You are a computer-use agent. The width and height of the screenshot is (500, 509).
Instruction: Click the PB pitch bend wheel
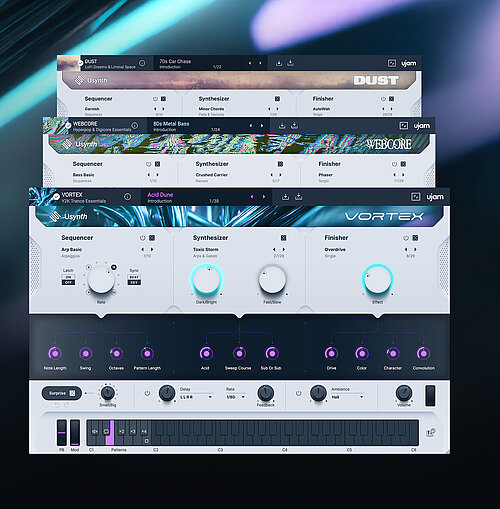(62, 433)
